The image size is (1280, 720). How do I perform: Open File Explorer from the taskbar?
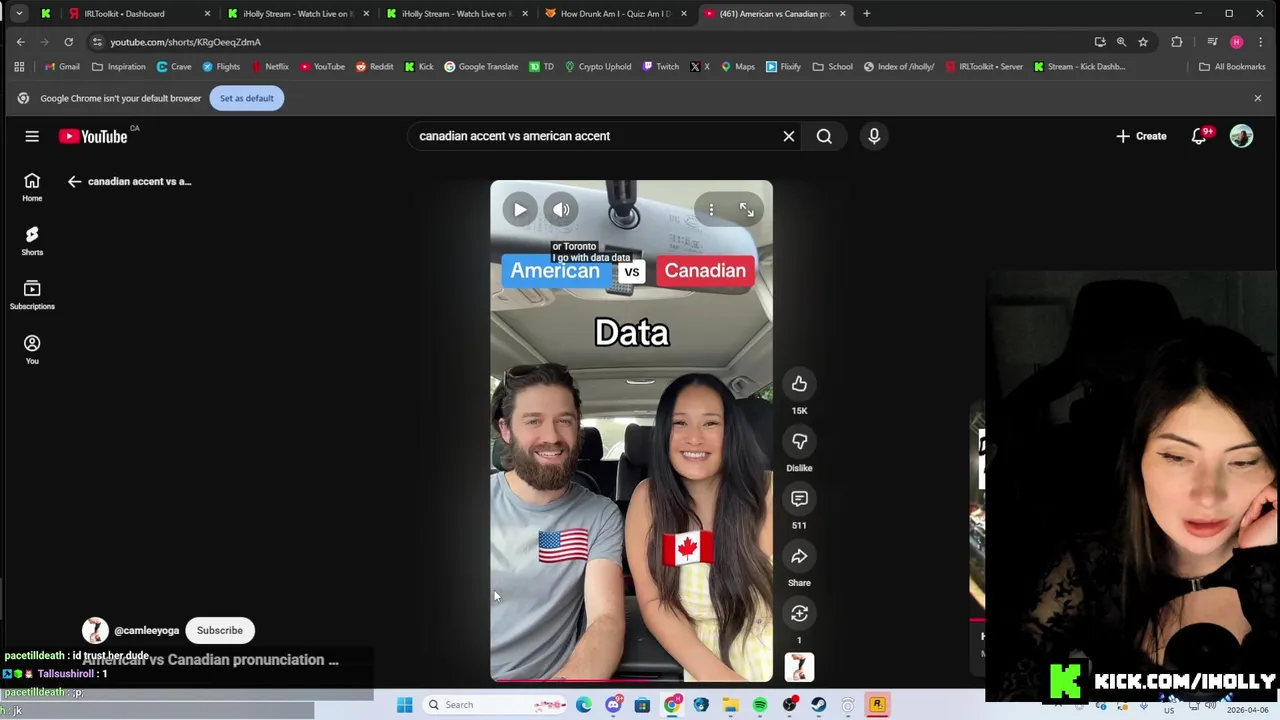pyautogui.click(x=731, y=705)
